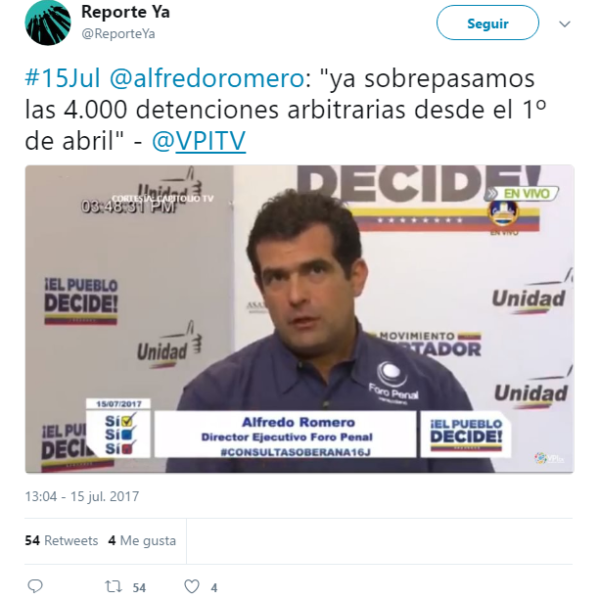Click the reply speech bubble icon
The width and height of the screenshot is (600, 600).
pos(36,586)
